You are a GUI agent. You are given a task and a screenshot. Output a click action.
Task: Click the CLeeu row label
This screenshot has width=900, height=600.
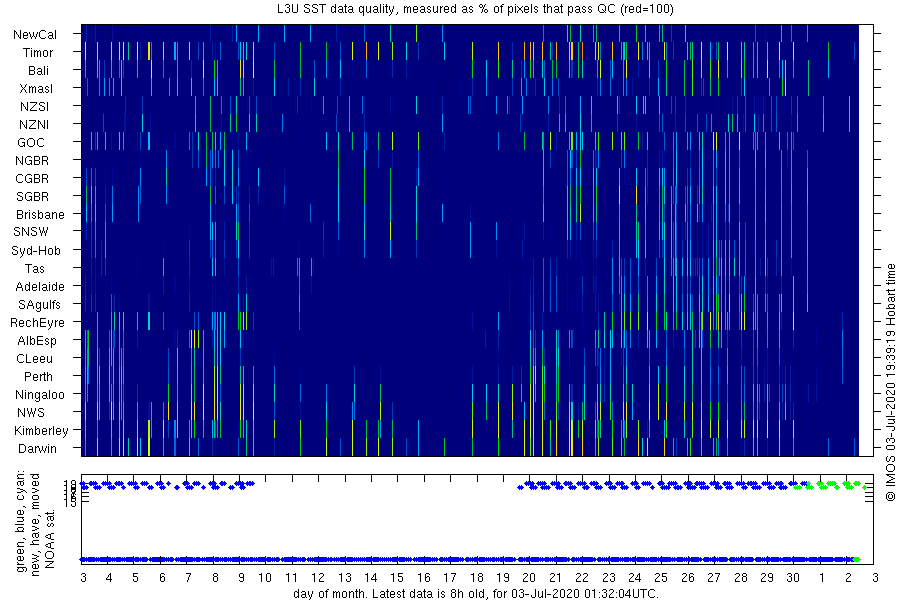34,358
